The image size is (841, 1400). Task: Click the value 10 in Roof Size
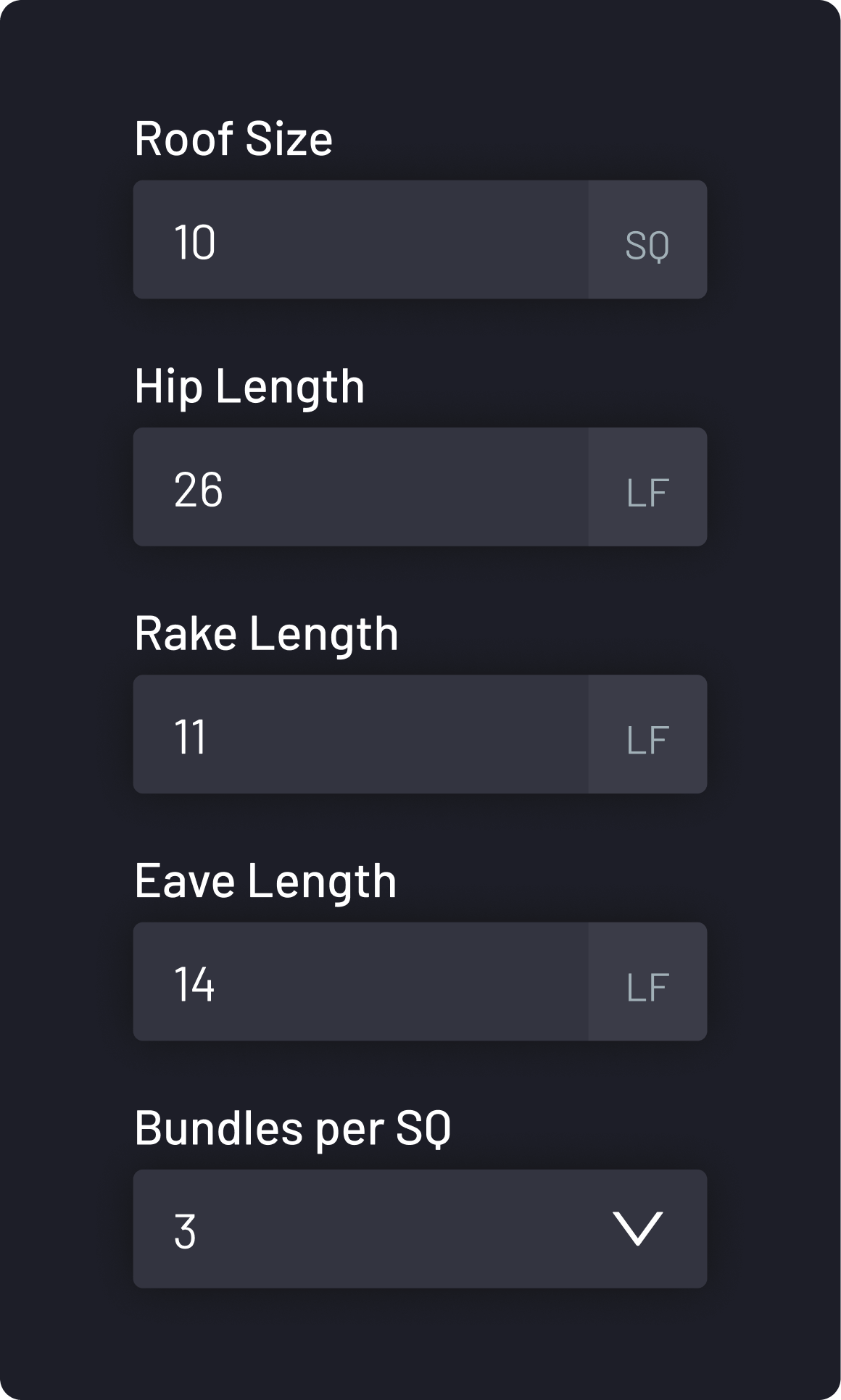pyautogui.click(x=195, y=242)
